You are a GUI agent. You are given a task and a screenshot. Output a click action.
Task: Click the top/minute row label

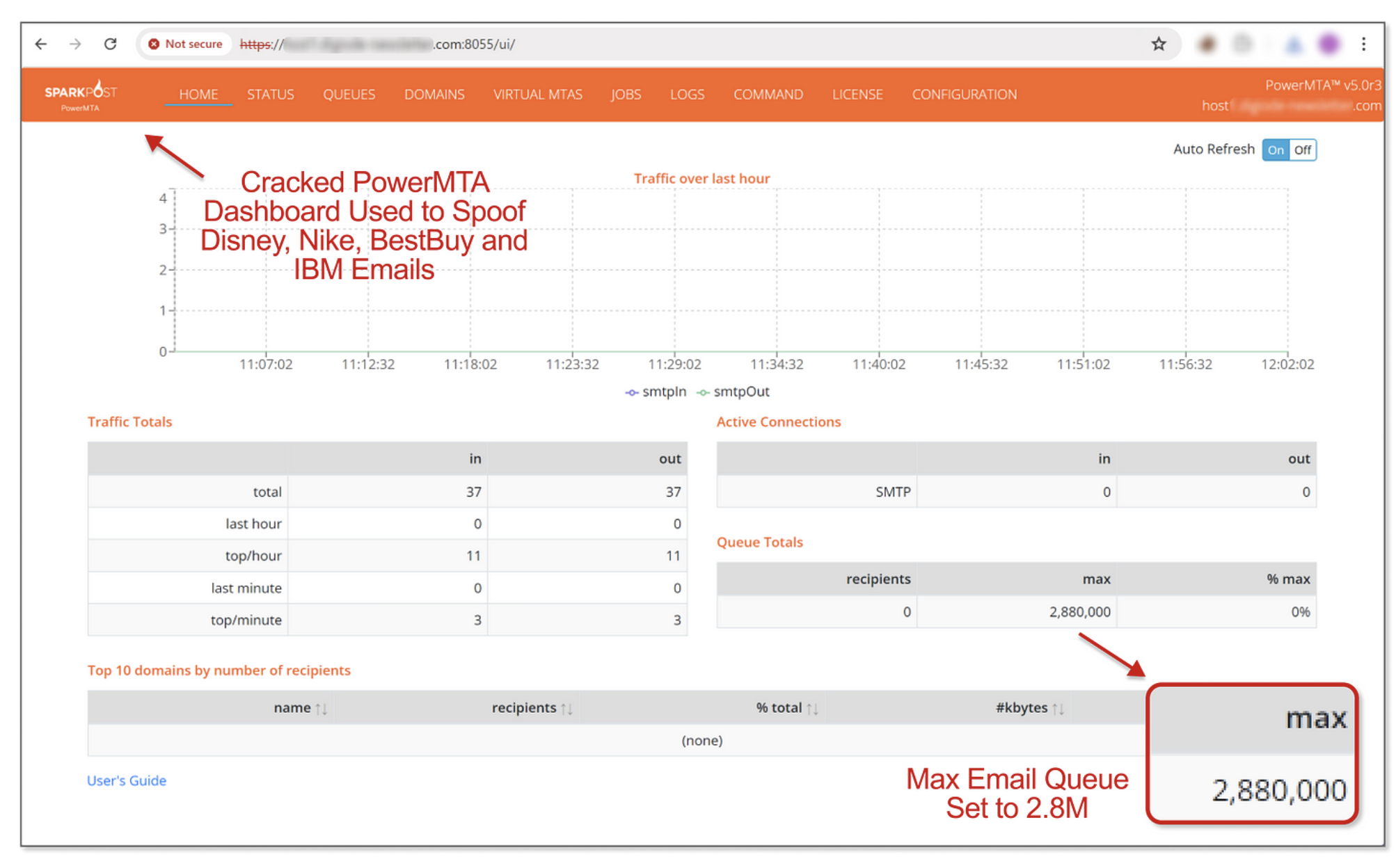tap(246, 620)
